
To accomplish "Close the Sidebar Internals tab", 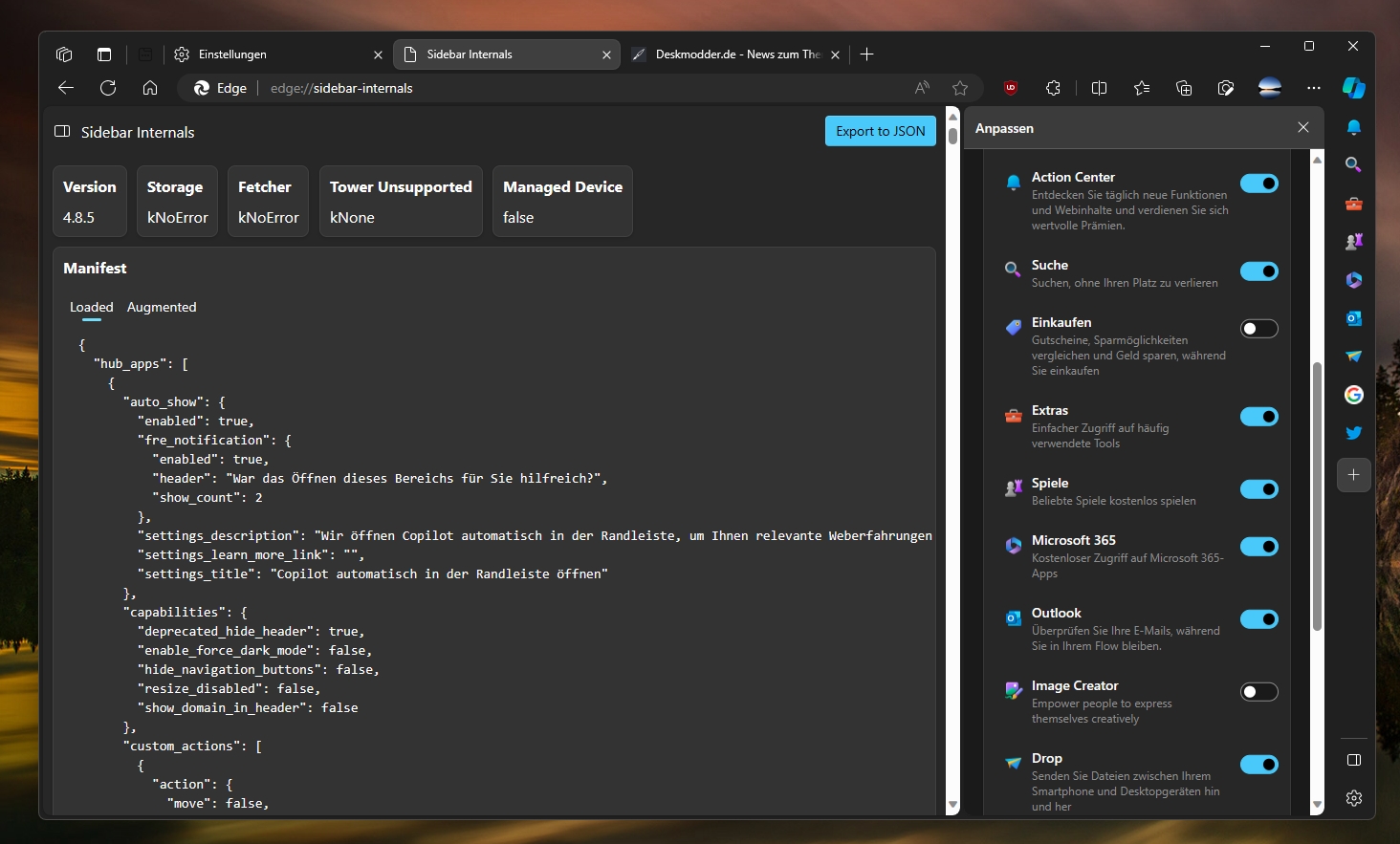I will [x=606, y=55].
